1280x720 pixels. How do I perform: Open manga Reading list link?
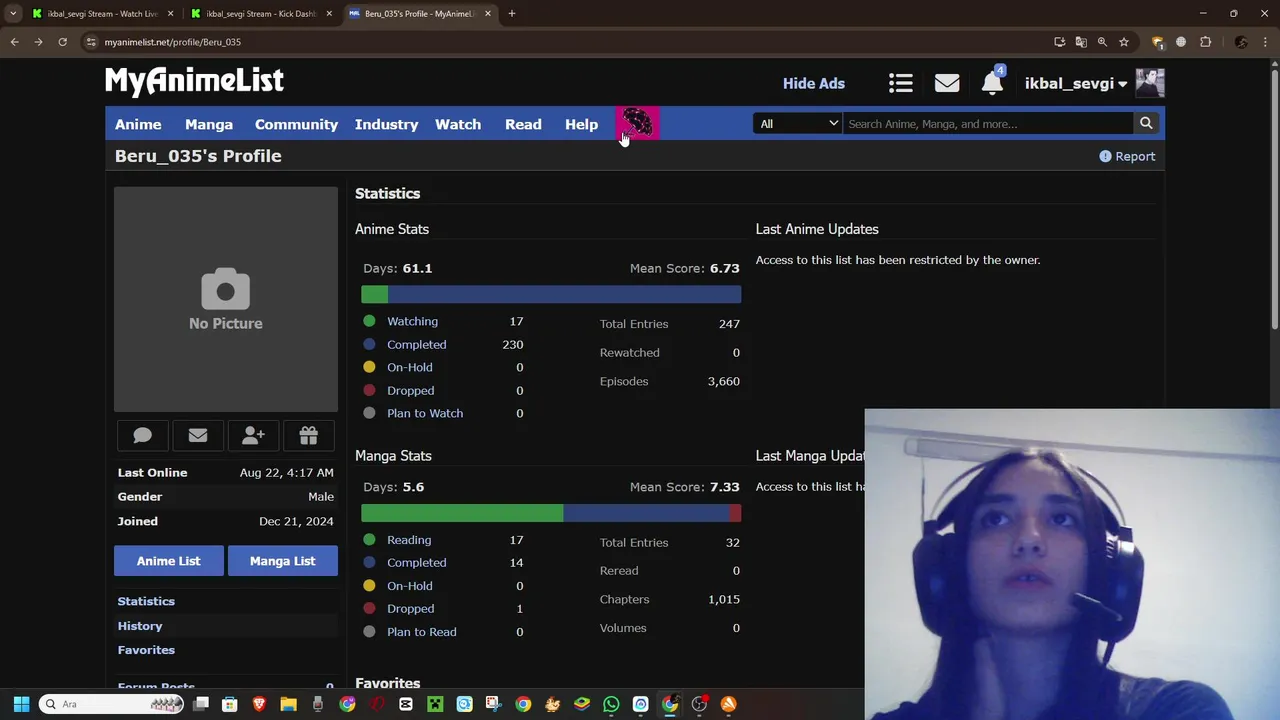(x=408, y=540)
